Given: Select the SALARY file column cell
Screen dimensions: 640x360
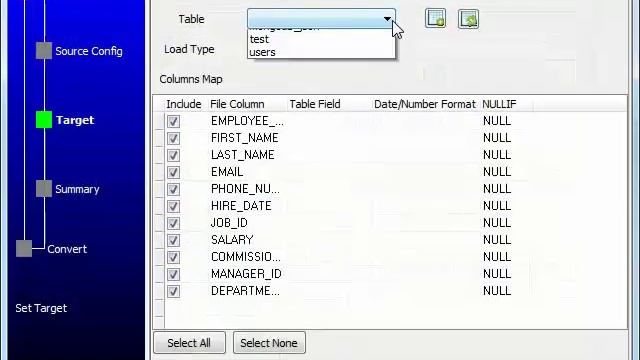Looking at the screenshot, I should point(232,240).
